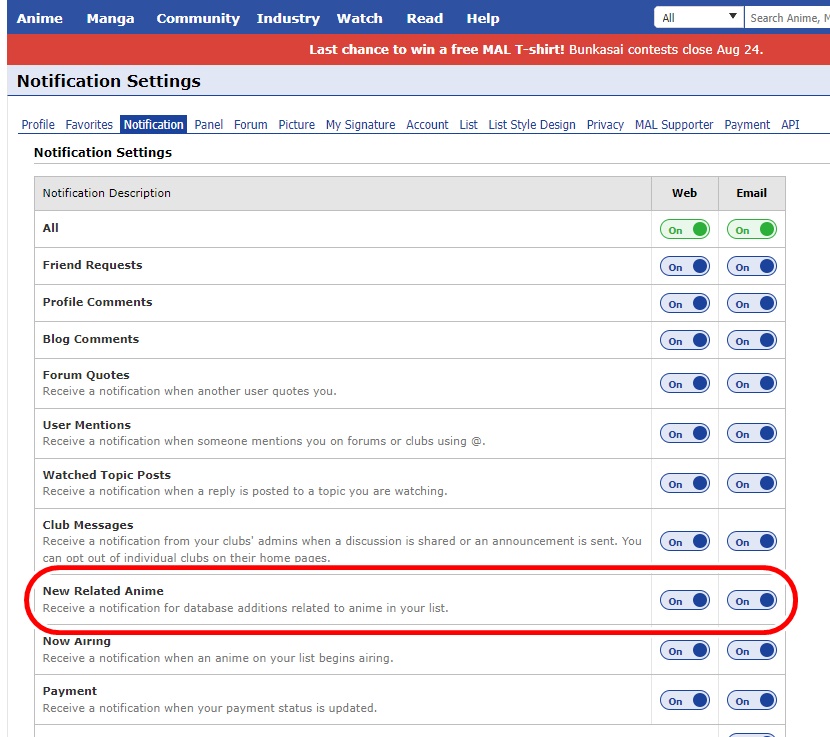Open the My Signature tab
830x737 pixels.
pyautogui.click(x=360, y=124)
